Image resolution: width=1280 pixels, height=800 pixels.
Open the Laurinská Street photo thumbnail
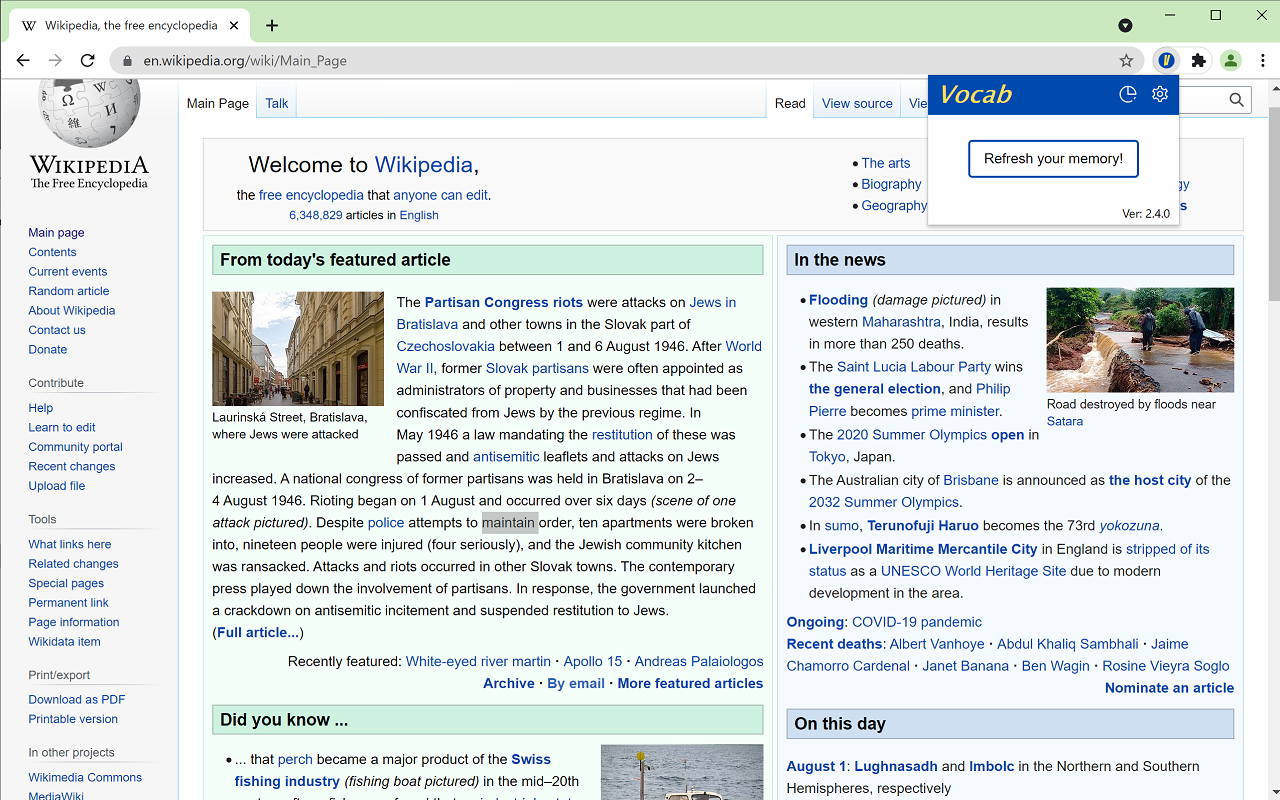[298, 349]
